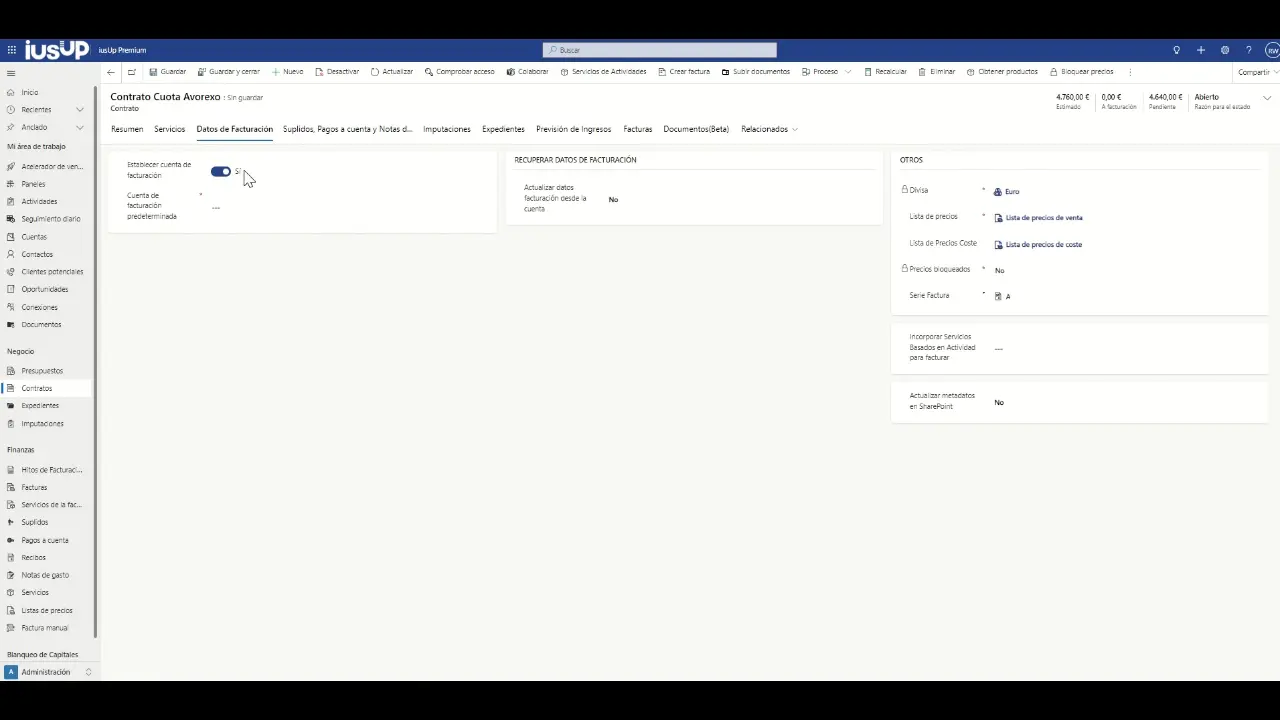The width and height of the screenshot is (1280, 720).
Task: Click the lightbulb assistant icon
Action: [1176, 50]
